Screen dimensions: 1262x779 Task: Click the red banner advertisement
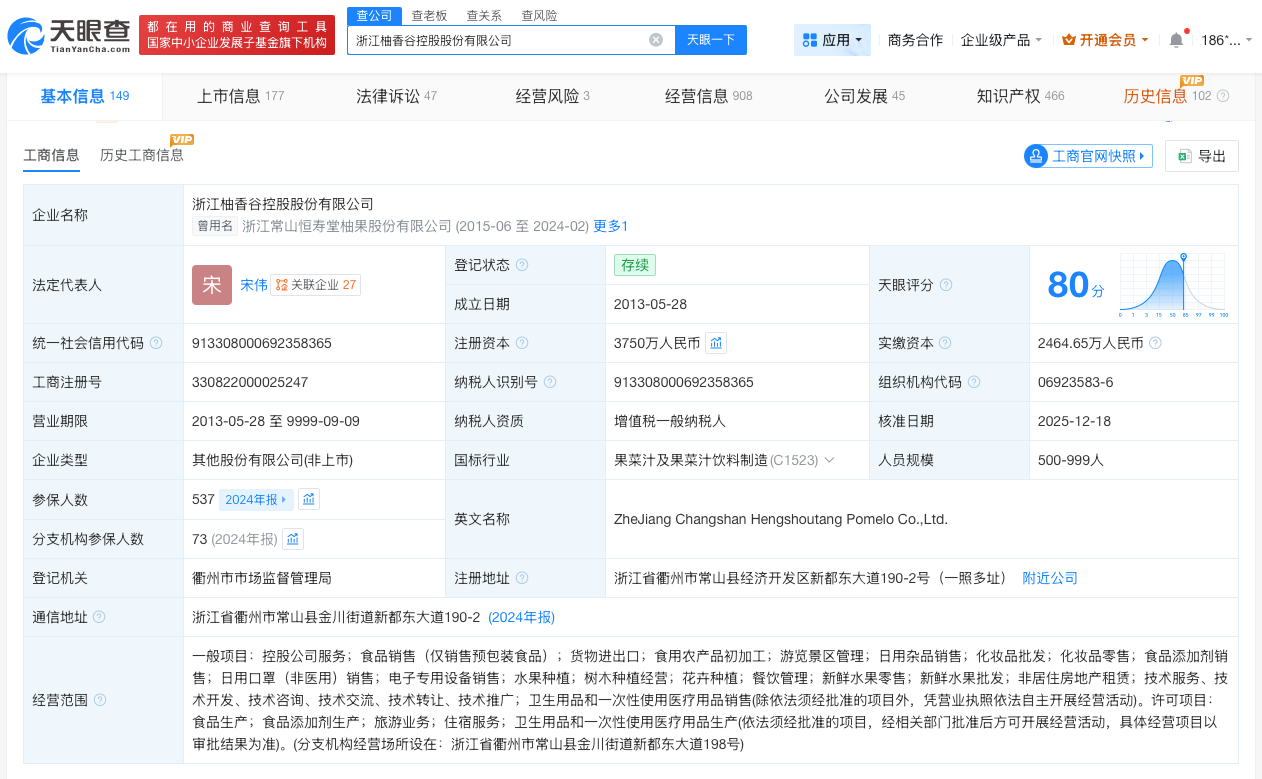[x=237, y=35]
